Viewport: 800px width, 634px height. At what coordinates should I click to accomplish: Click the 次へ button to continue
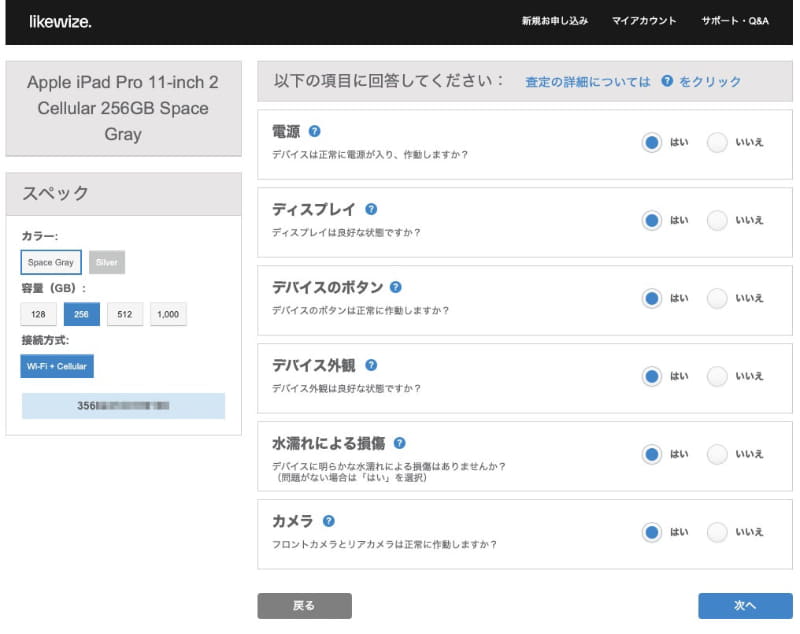744,605
